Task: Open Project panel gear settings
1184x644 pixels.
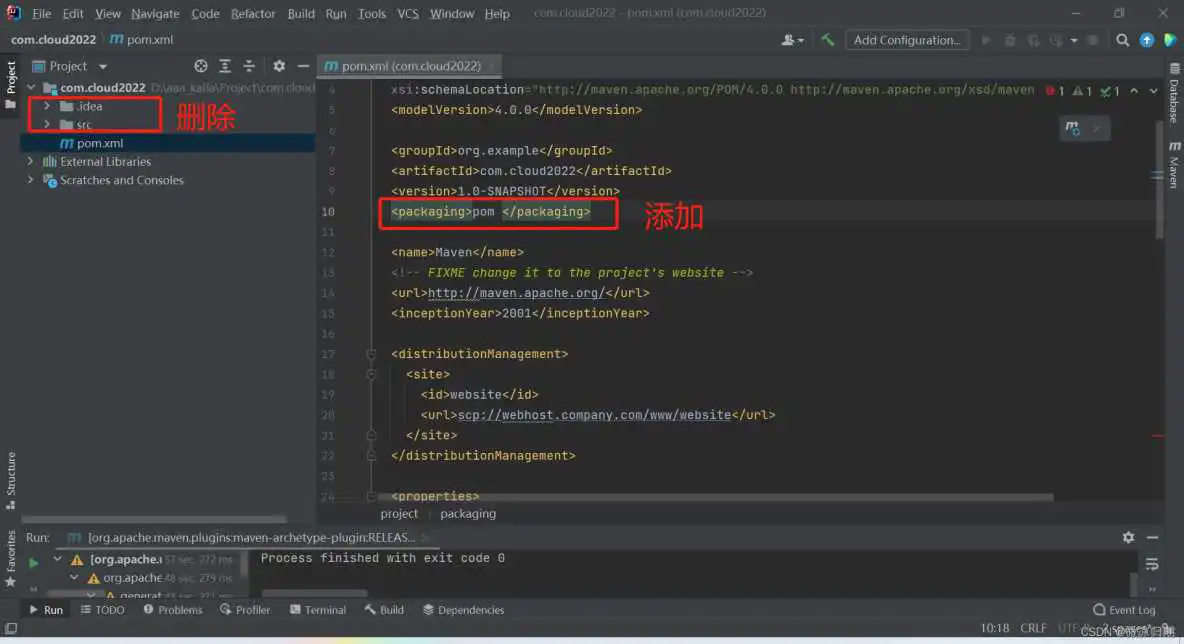Action: (279, 66)
